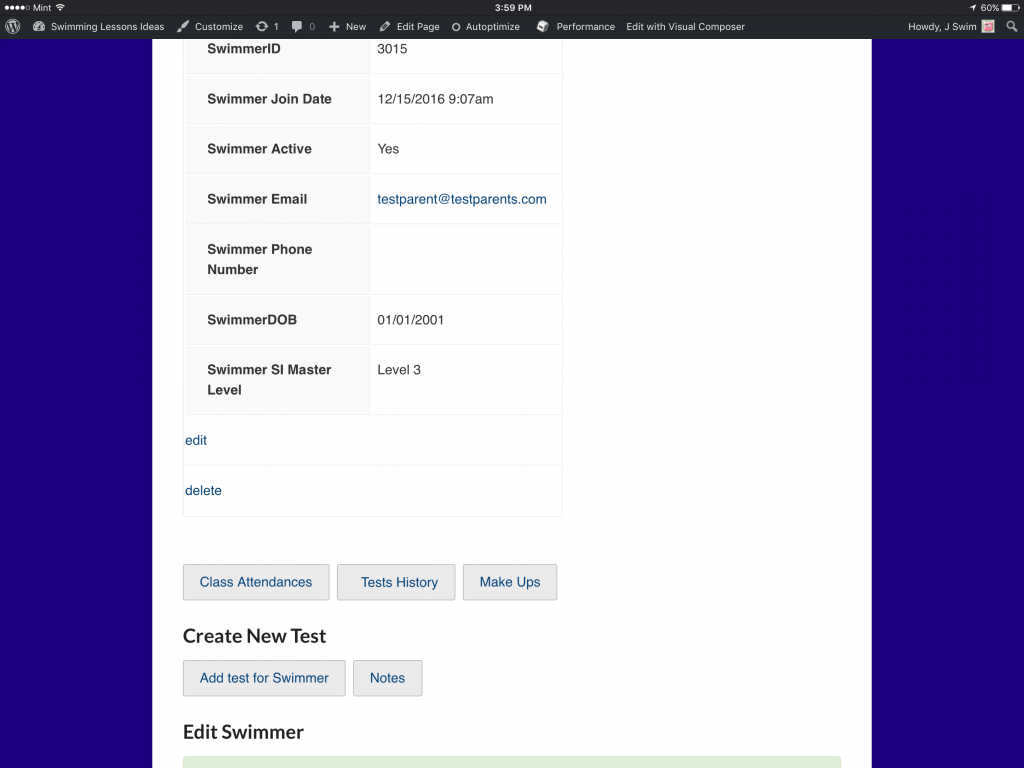
Task: Click the SwimmerDOB value 01/01/2001
Action: tap(410, 320)
